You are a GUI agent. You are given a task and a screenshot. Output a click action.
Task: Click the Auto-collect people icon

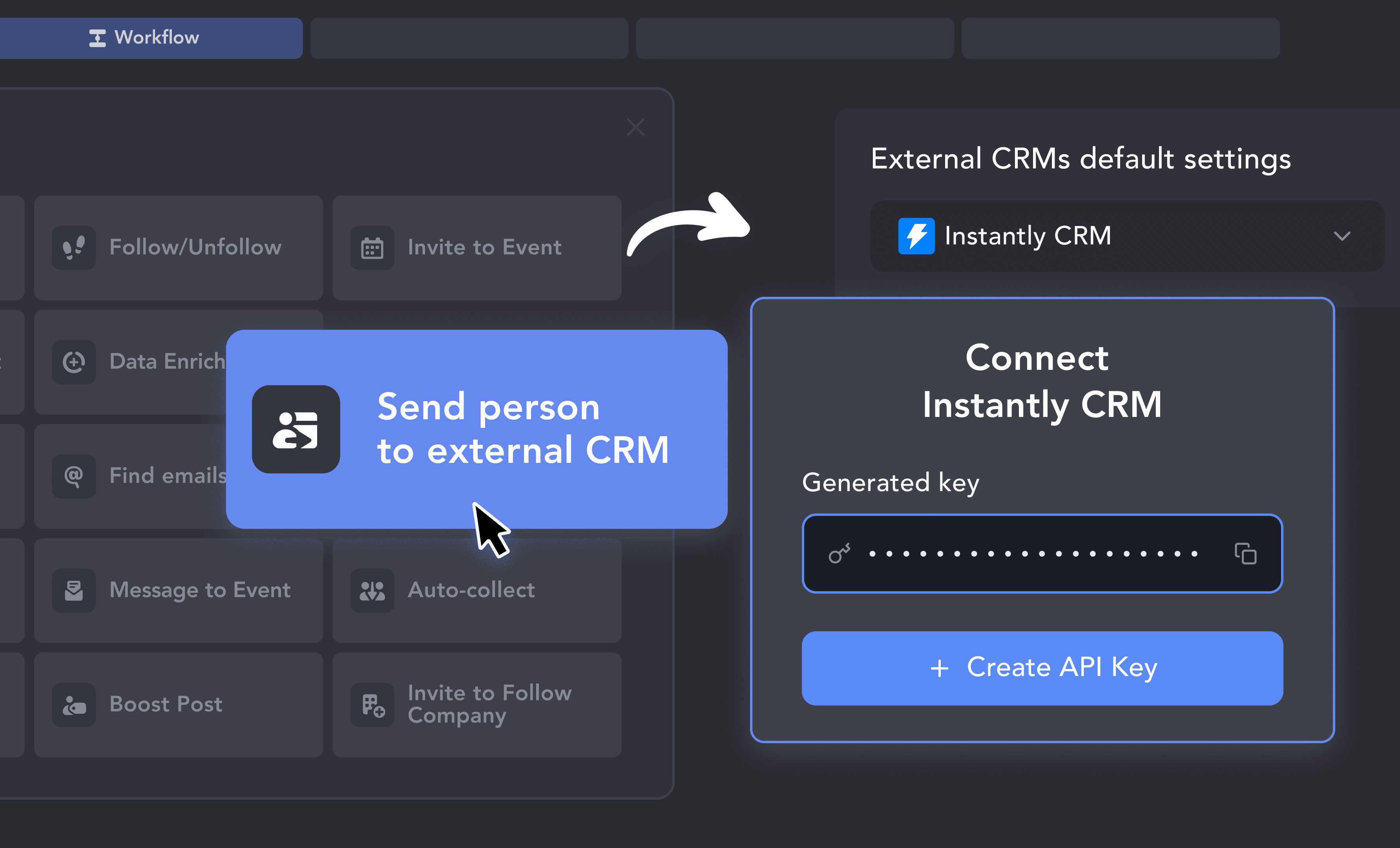tap(372, 590)
